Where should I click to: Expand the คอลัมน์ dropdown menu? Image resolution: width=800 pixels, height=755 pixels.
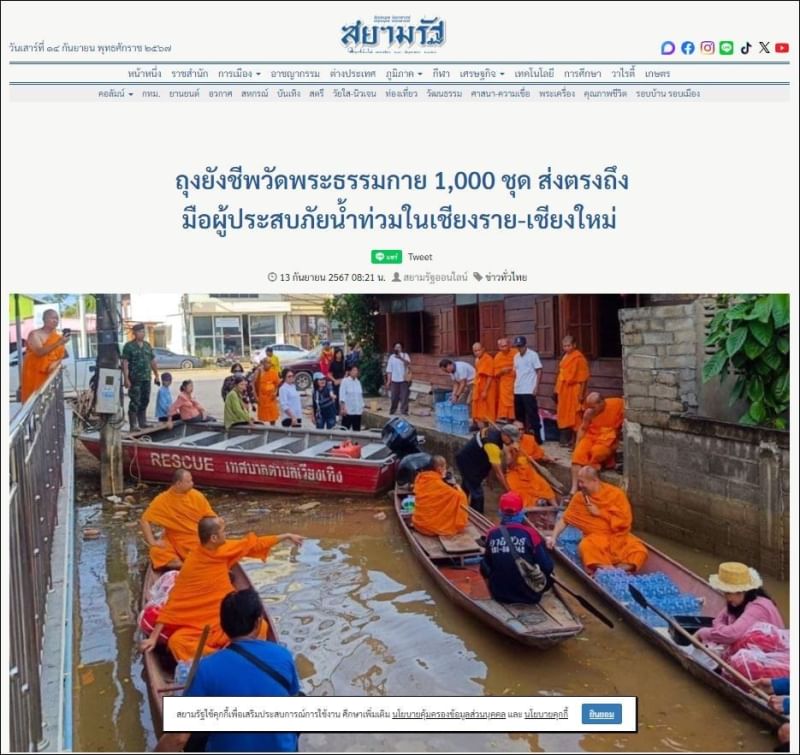click(x=115, y=94)
